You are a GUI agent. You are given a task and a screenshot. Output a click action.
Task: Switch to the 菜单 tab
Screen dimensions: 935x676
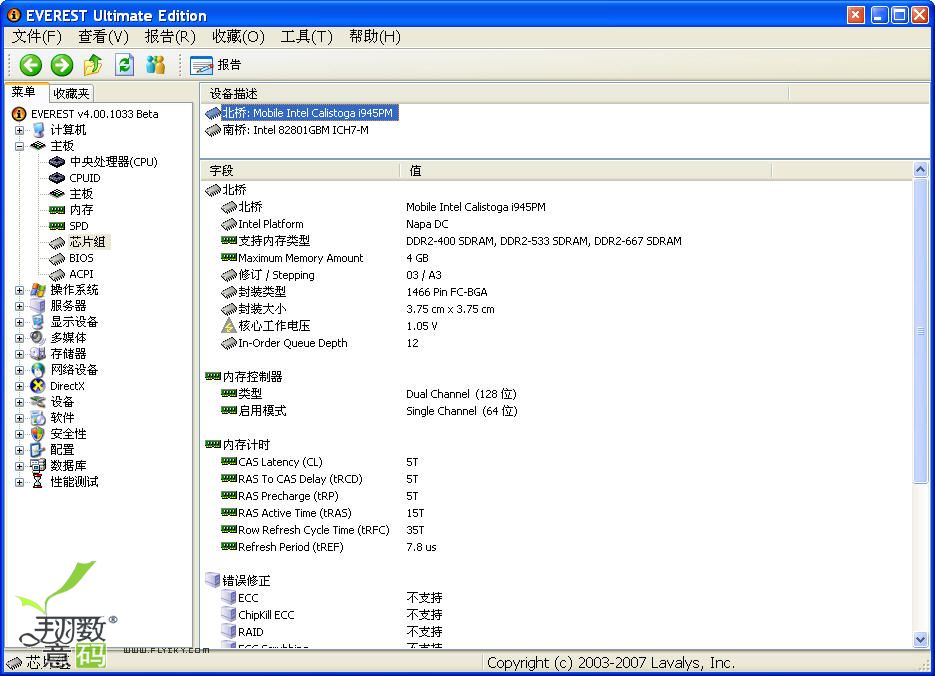tap(24, 92)
